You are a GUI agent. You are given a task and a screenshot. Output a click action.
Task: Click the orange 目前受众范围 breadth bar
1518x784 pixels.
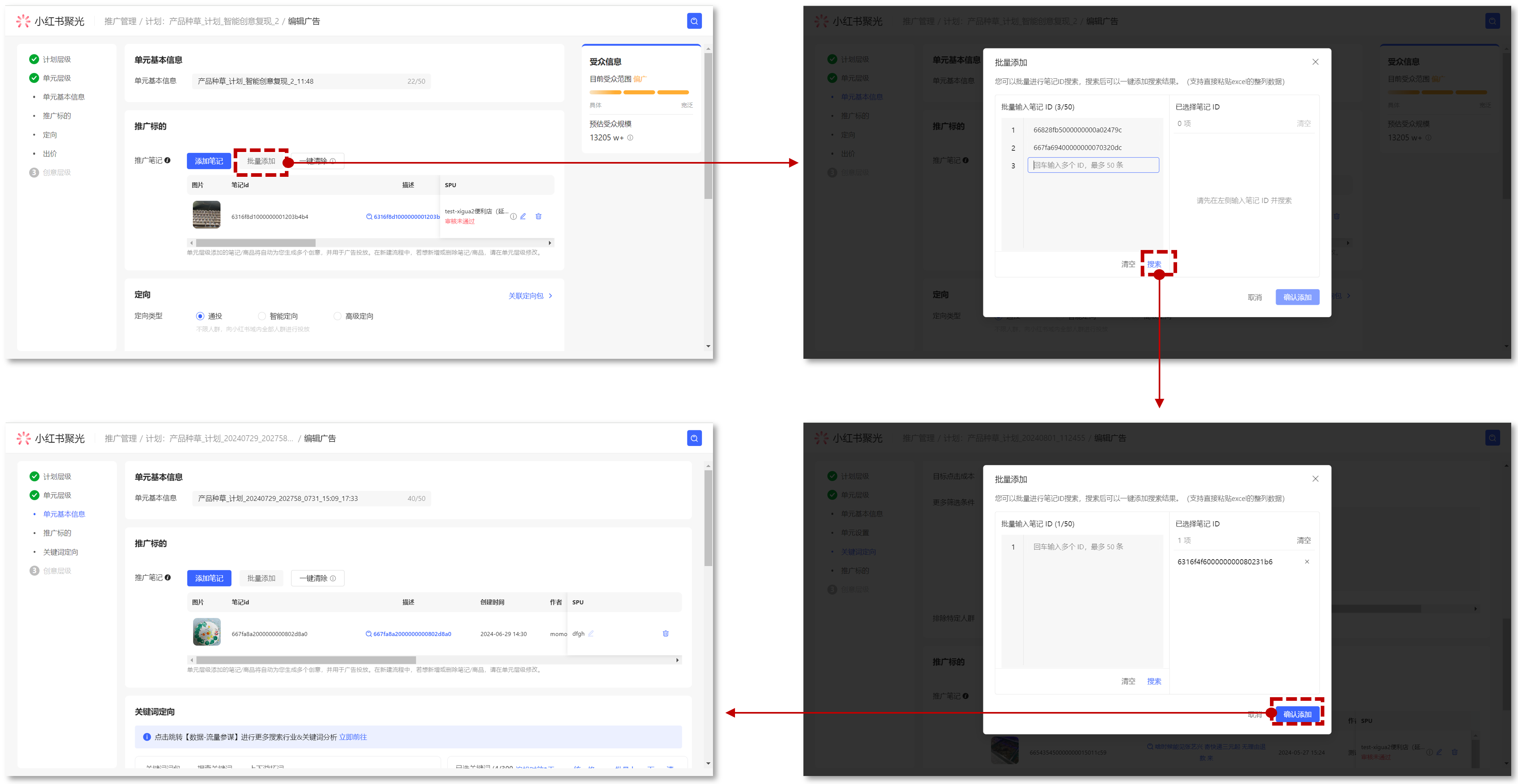click(x=639, y=92)
